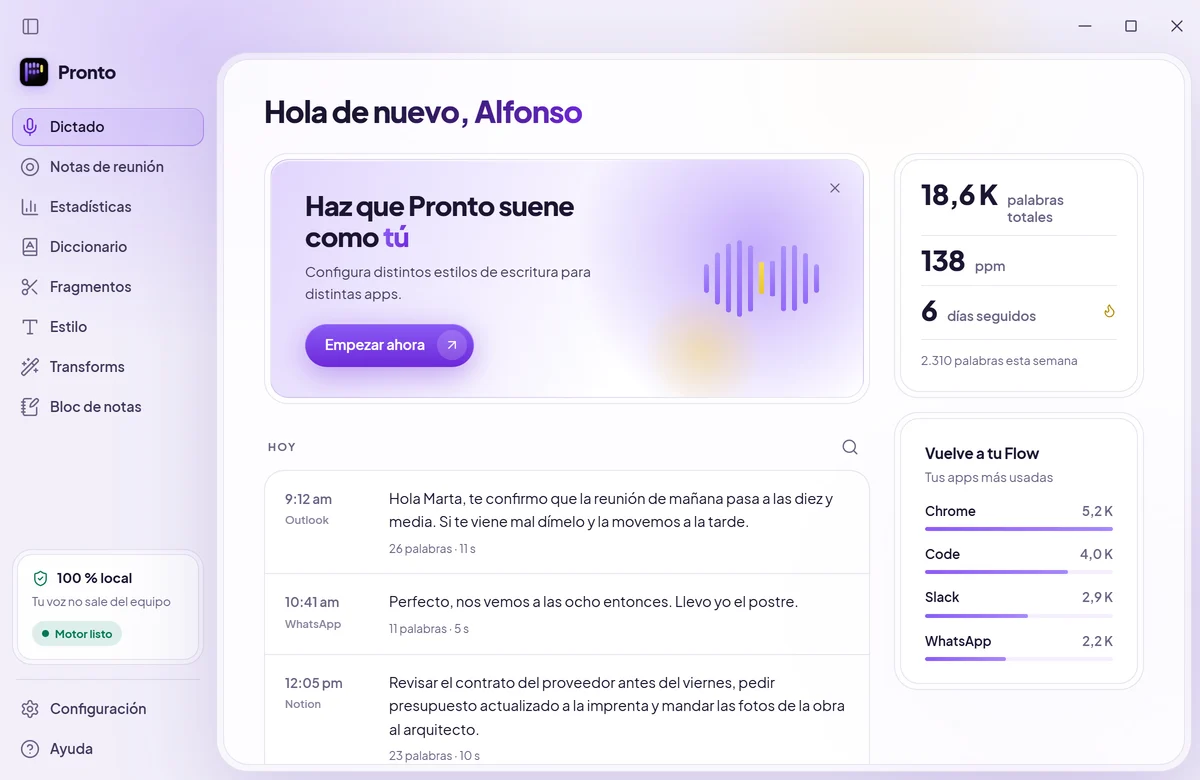Click the Estilo typography icon
Screen dimensions: 1200x780
point(30,327)
